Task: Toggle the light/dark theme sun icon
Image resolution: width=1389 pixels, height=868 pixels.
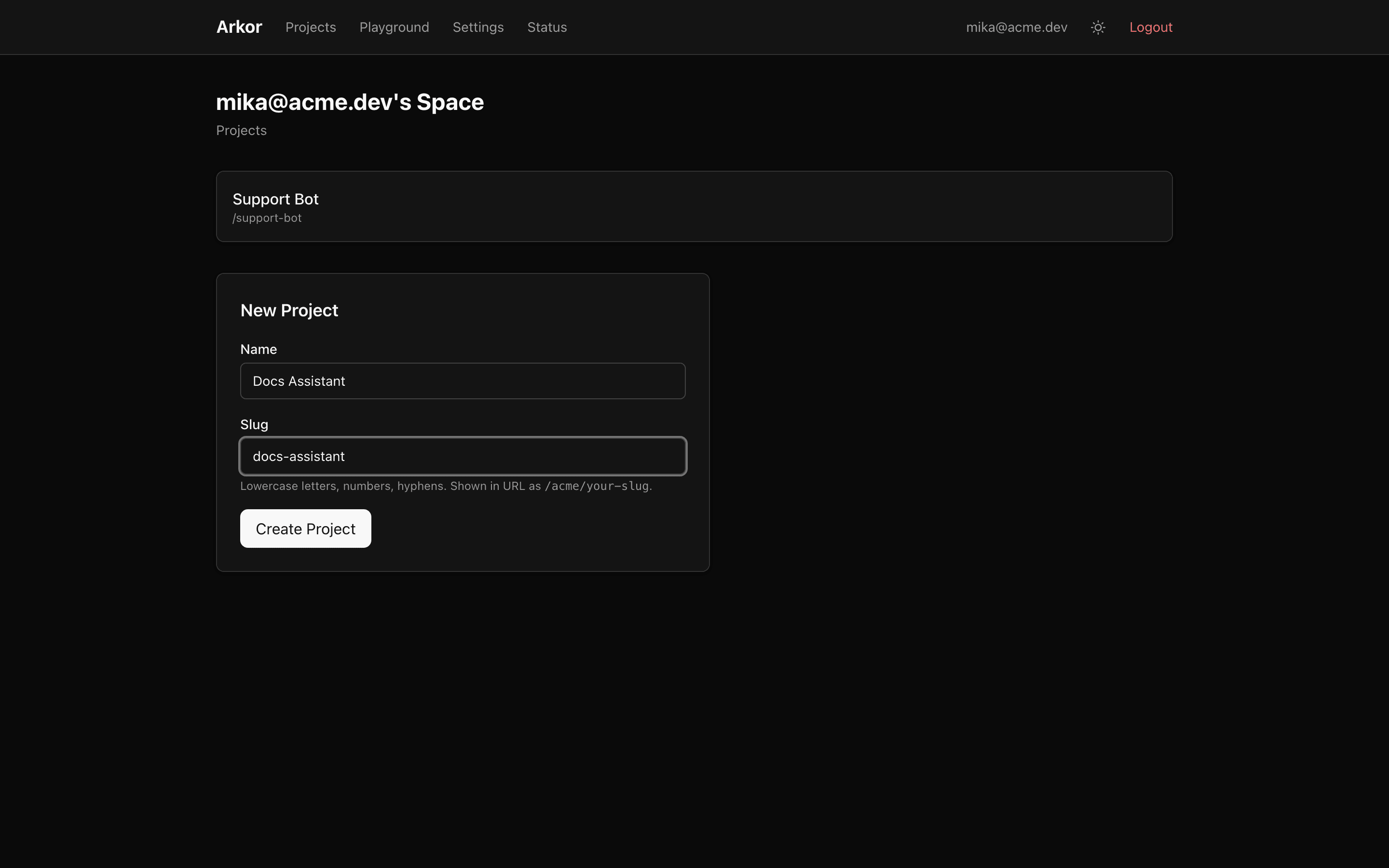Action: (1097, 27)
